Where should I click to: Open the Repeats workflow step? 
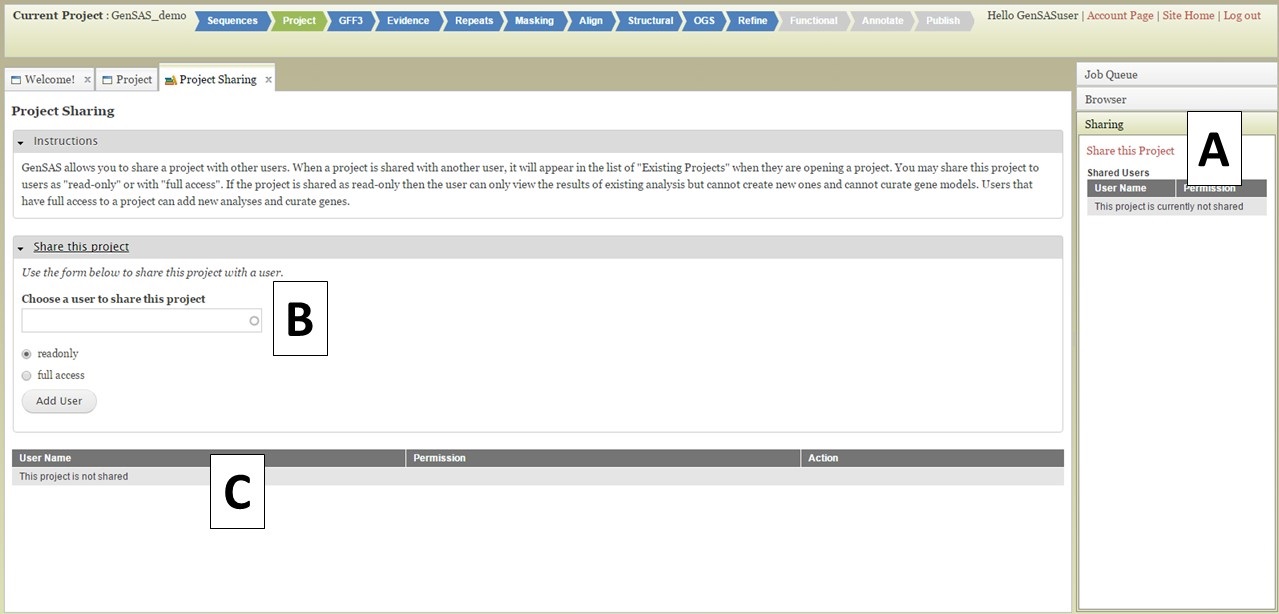pos(473,21)
